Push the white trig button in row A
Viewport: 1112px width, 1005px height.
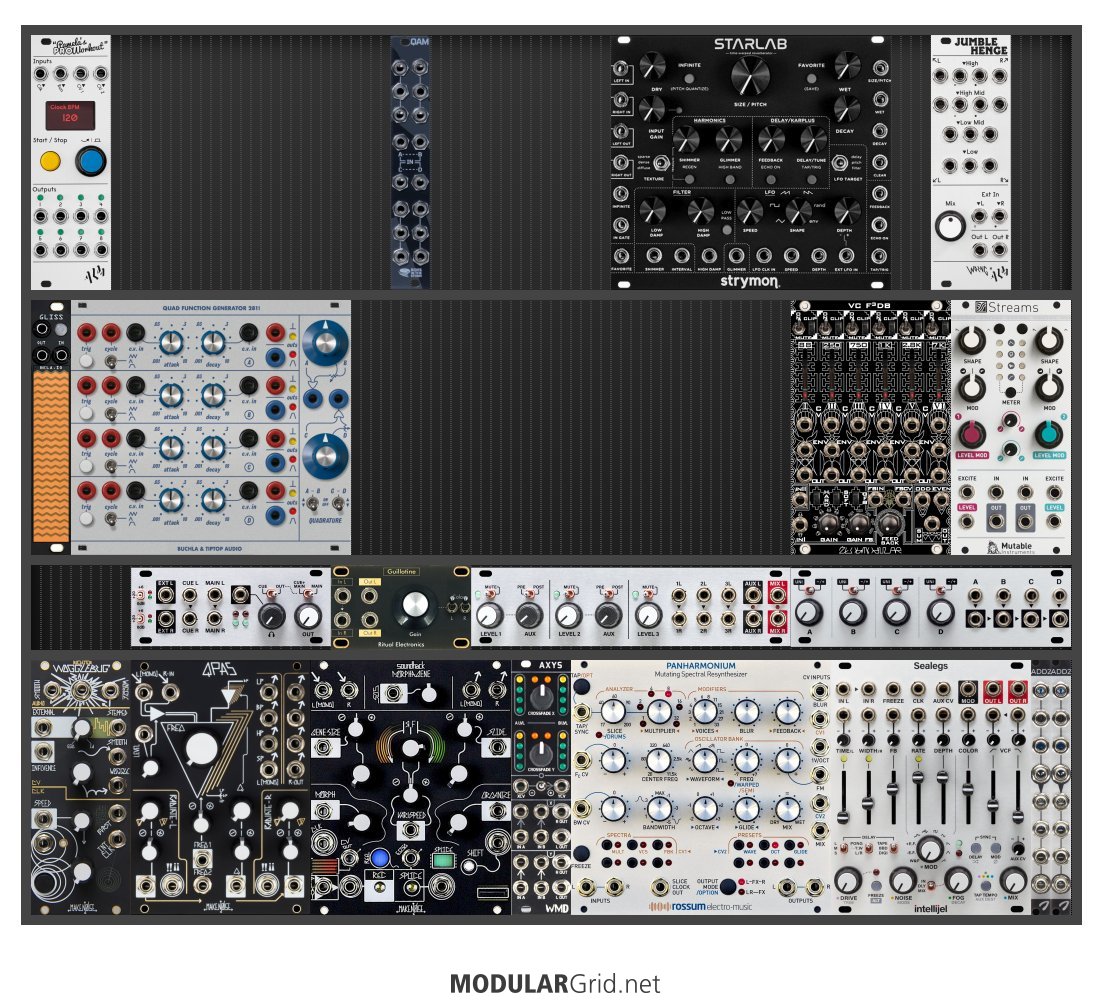[86, 361]
